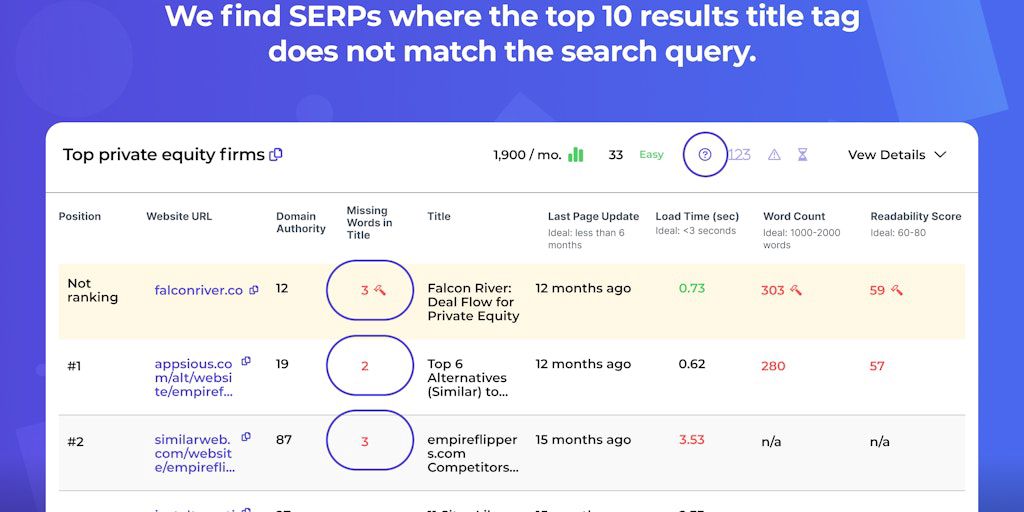
Task: Click the hammer icon beside word count 303
Action: 796,290
